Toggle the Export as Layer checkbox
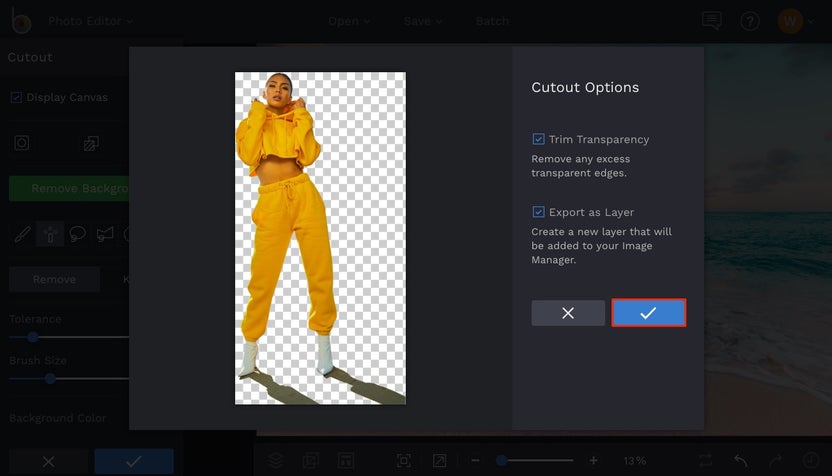832x476 pixels. (538, 213)
